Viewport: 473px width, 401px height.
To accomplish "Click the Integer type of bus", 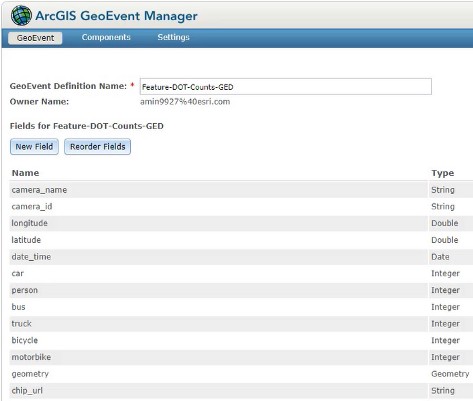I will coord(445,307).
